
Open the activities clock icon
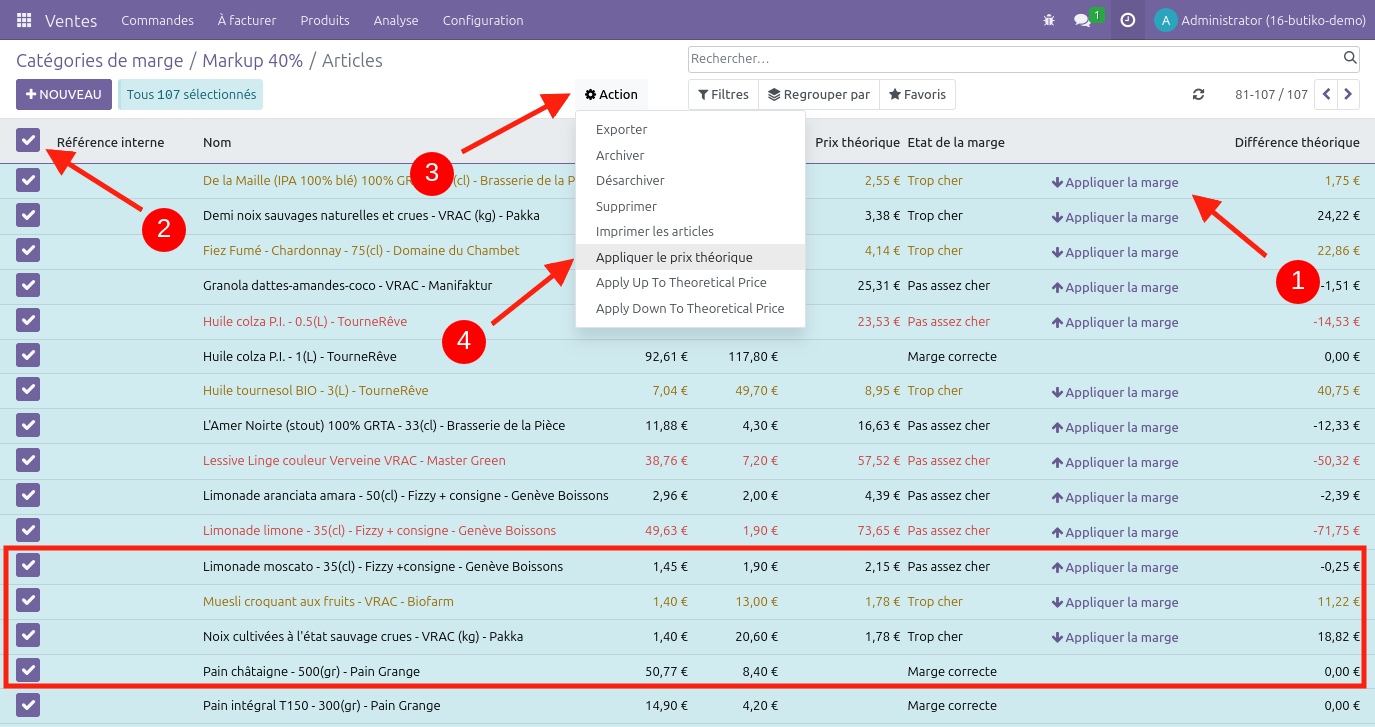tap(1128, 20)
